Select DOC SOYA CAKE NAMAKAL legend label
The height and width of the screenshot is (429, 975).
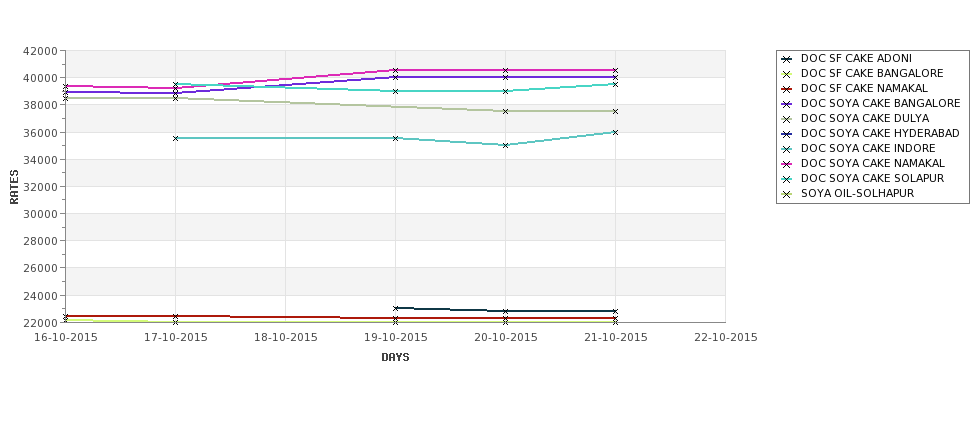[x=872, y=164]
